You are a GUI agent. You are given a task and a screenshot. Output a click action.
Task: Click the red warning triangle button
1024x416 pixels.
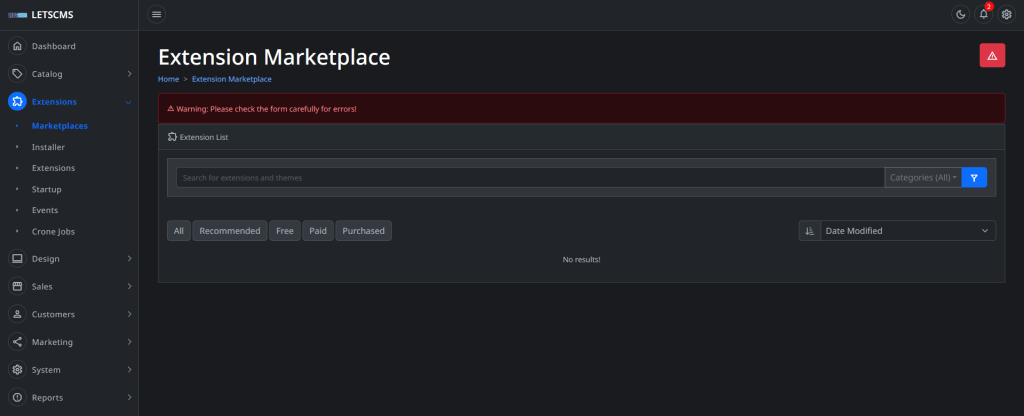(x=992, y=56)
